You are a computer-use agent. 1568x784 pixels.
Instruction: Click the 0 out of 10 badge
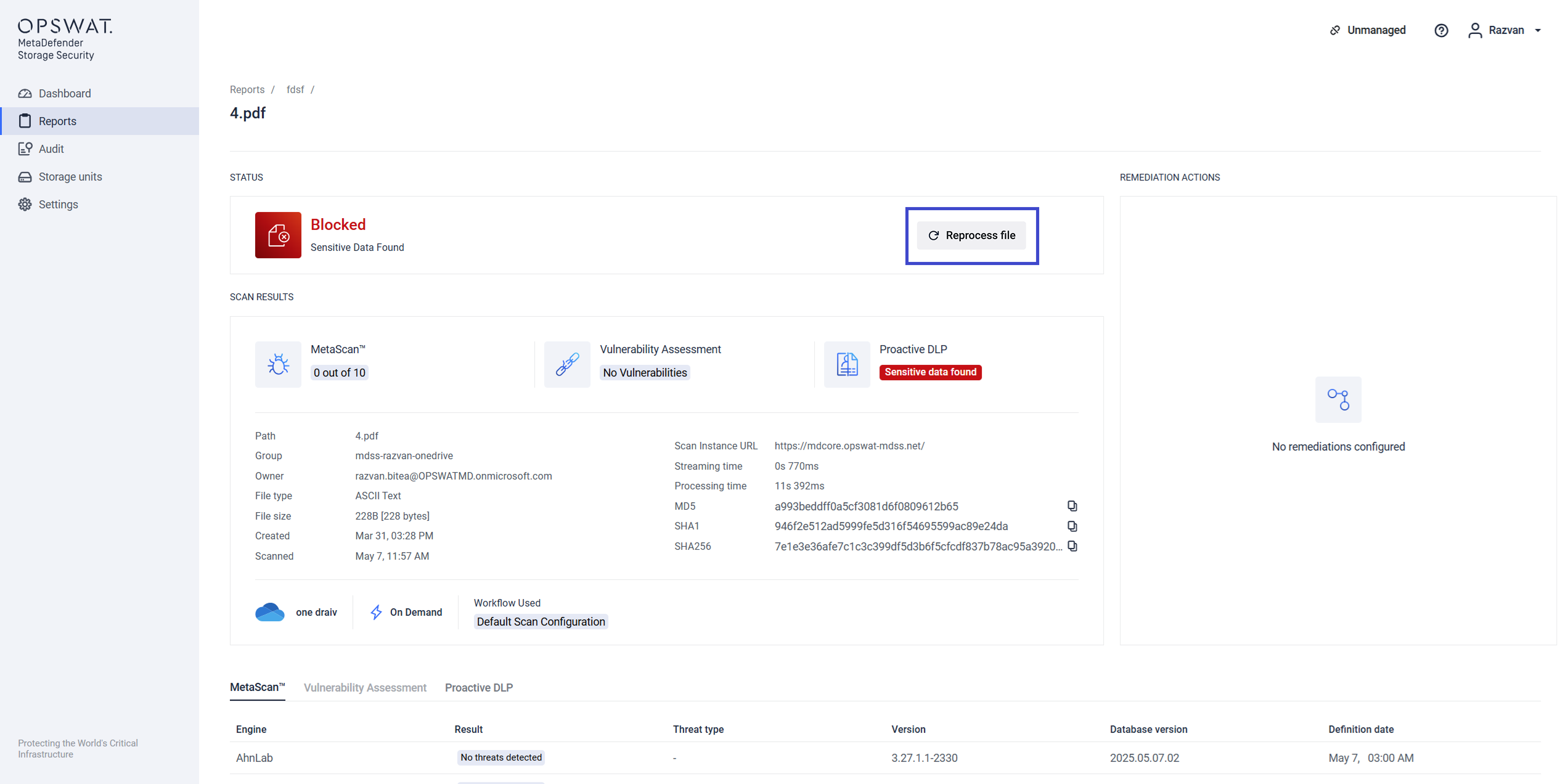(x=340, y=373)
